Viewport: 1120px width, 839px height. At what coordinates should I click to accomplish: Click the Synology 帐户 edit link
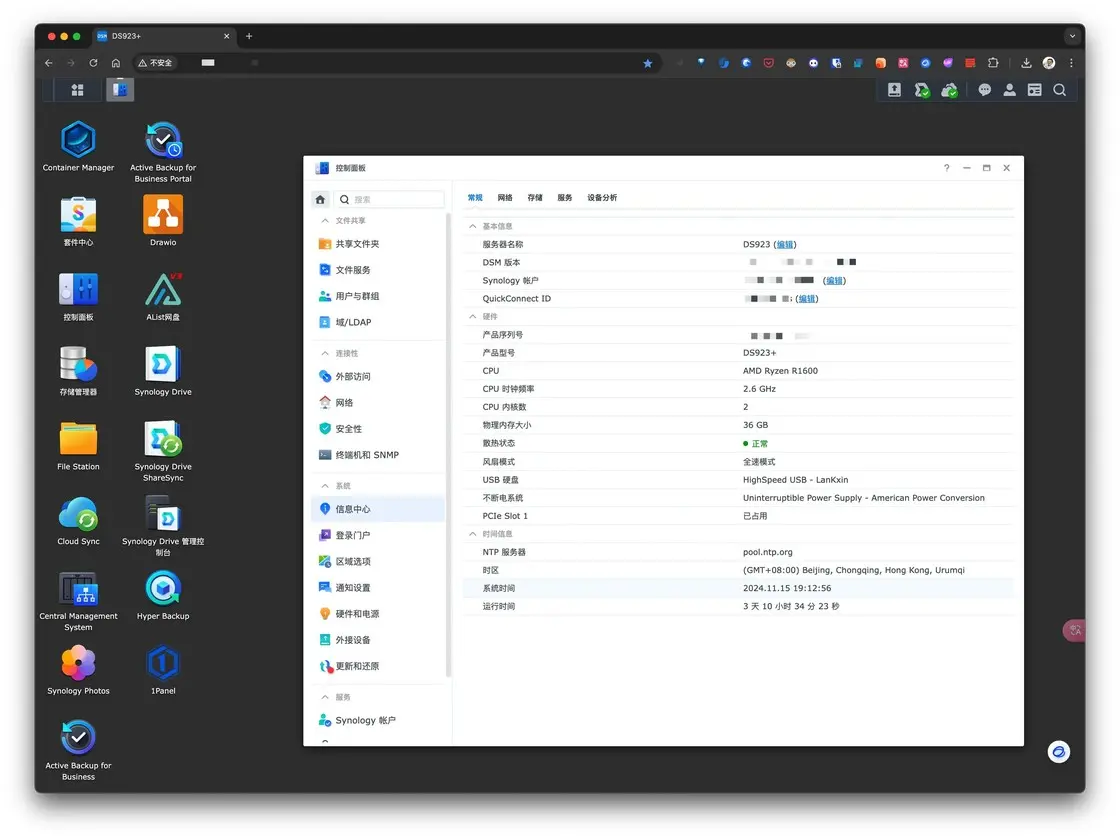coord(834,281)
